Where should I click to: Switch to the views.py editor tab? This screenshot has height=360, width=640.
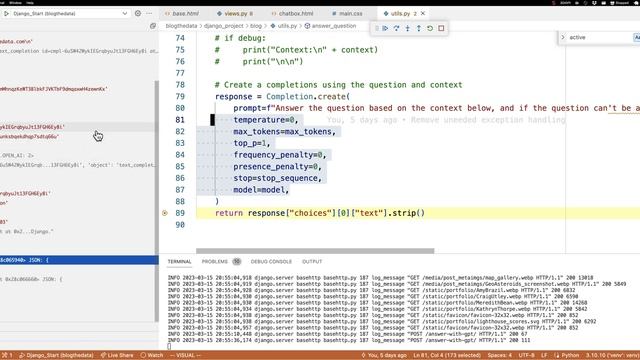235,13
